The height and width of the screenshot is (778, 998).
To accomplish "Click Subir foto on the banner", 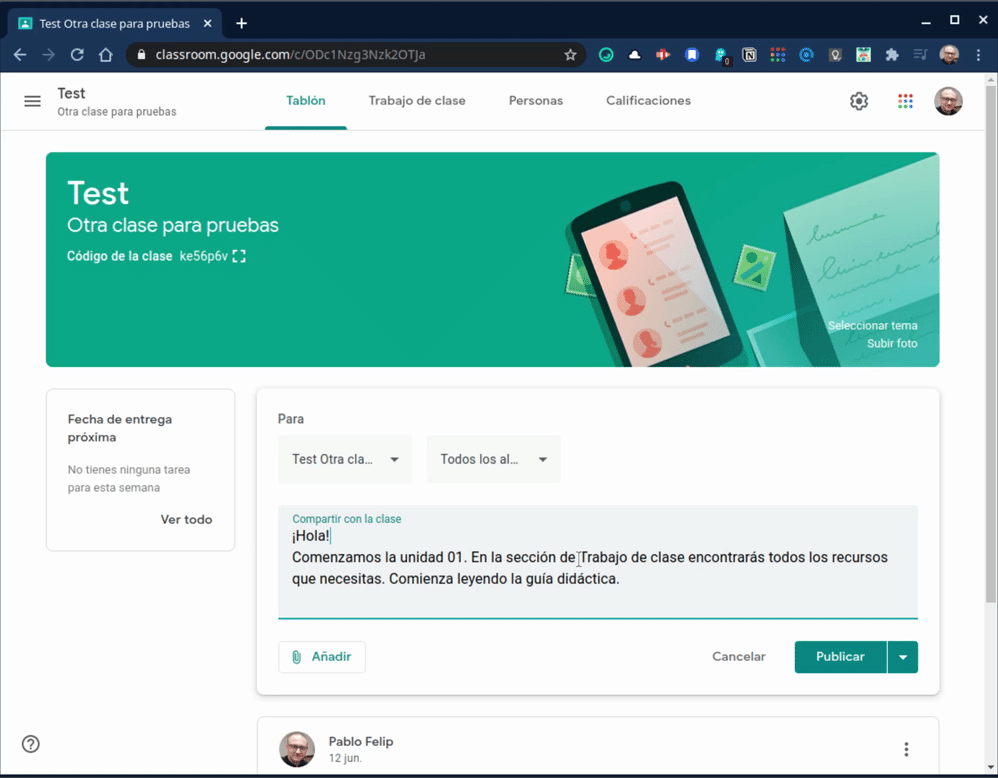I will (x=892, y=343).
